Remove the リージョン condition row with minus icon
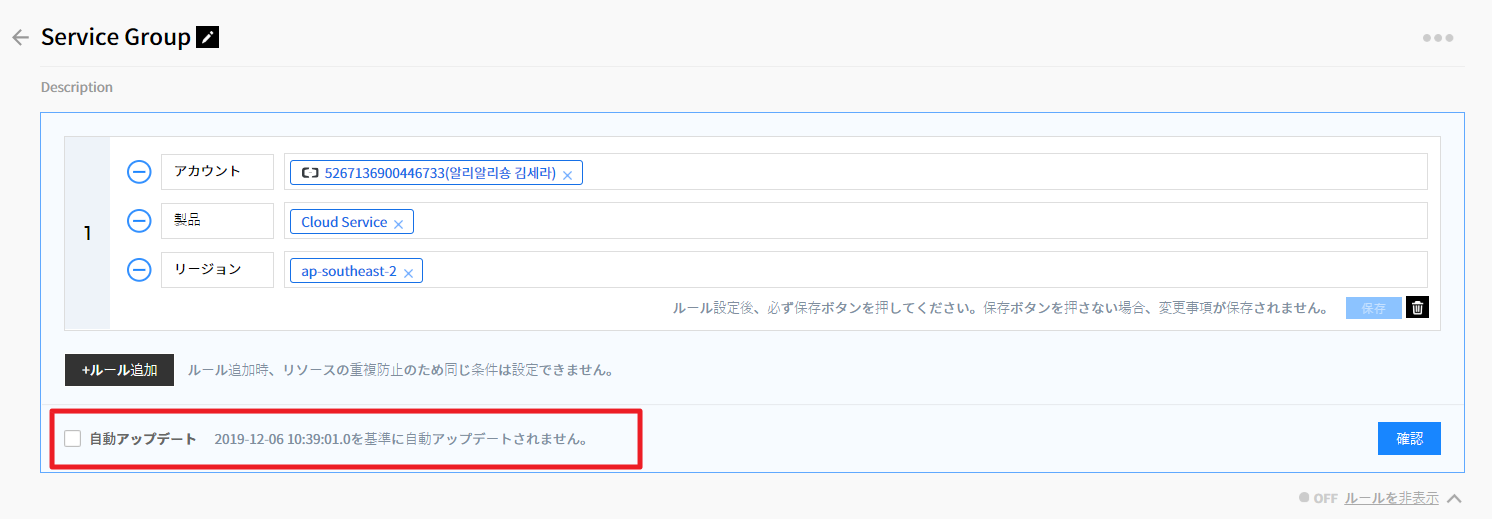Viewport: 1492px width, 519px height. click(x=139, y=270)
